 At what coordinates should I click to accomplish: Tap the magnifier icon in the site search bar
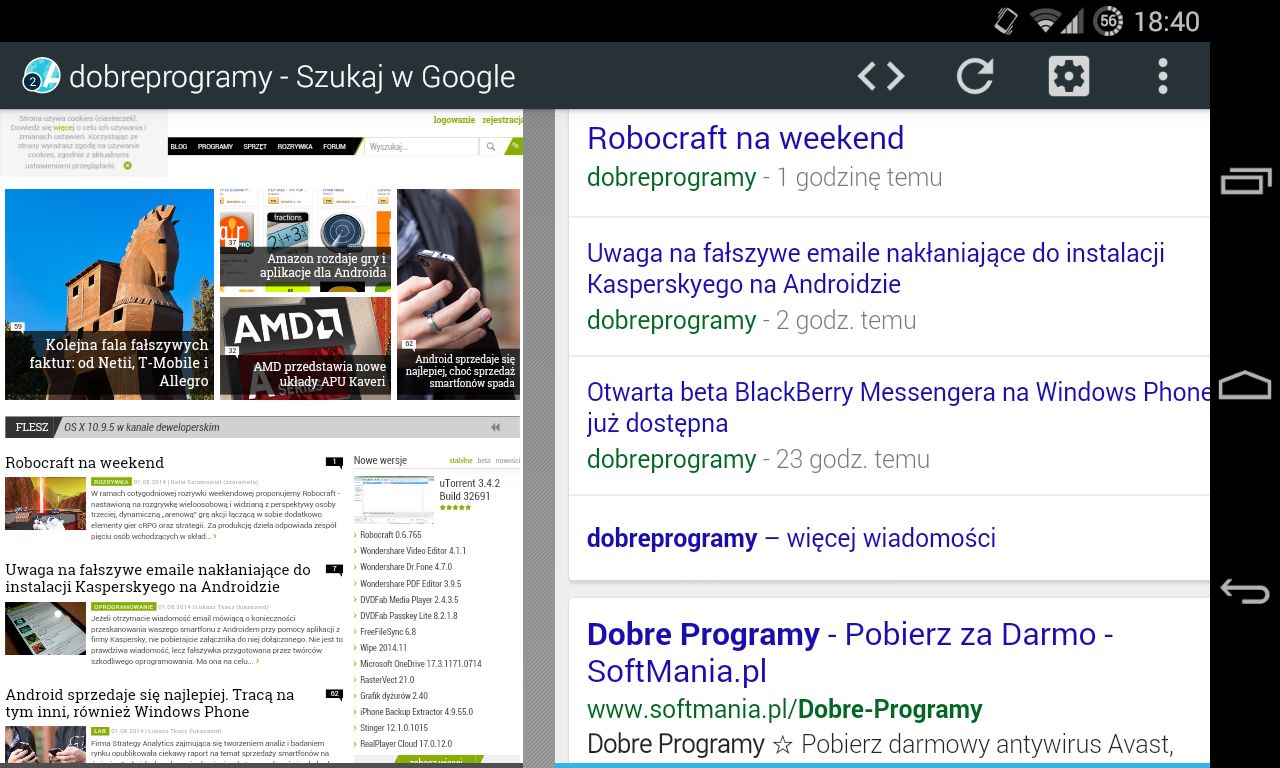click(491, 146)
